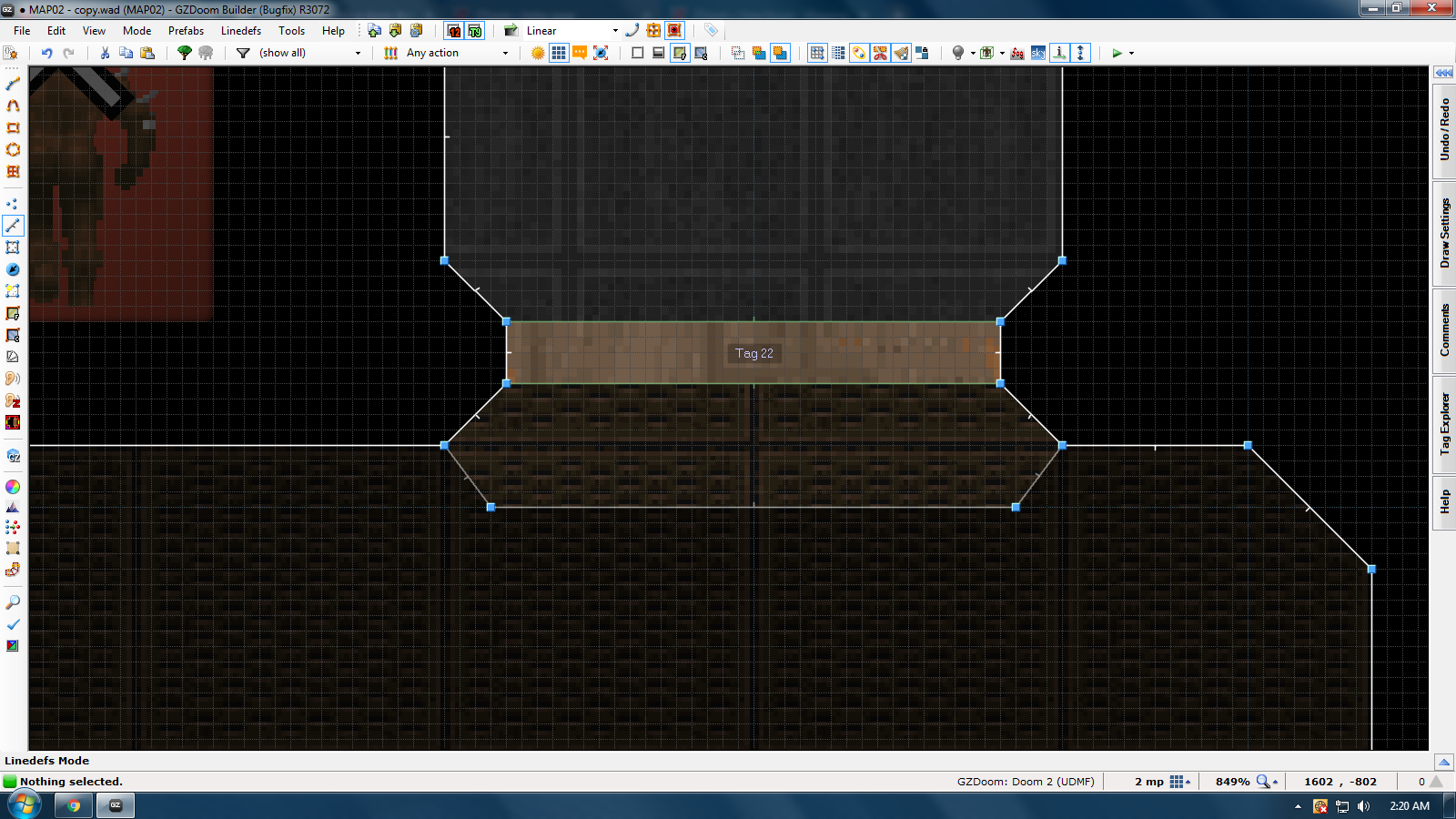
Task: Open the color picker wheel tool
Action: 13,487
